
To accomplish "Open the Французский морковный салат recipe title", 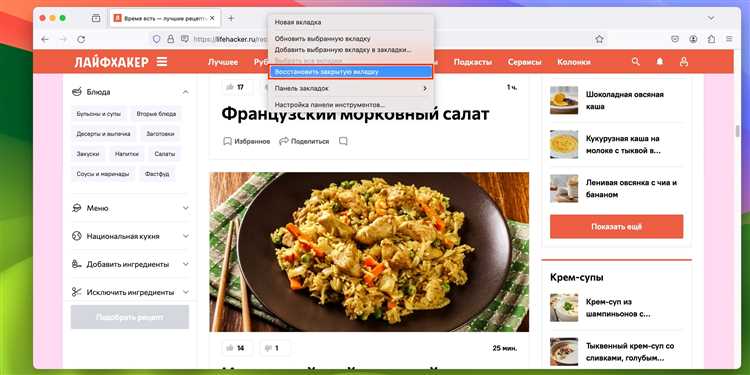I will (355, 114).
